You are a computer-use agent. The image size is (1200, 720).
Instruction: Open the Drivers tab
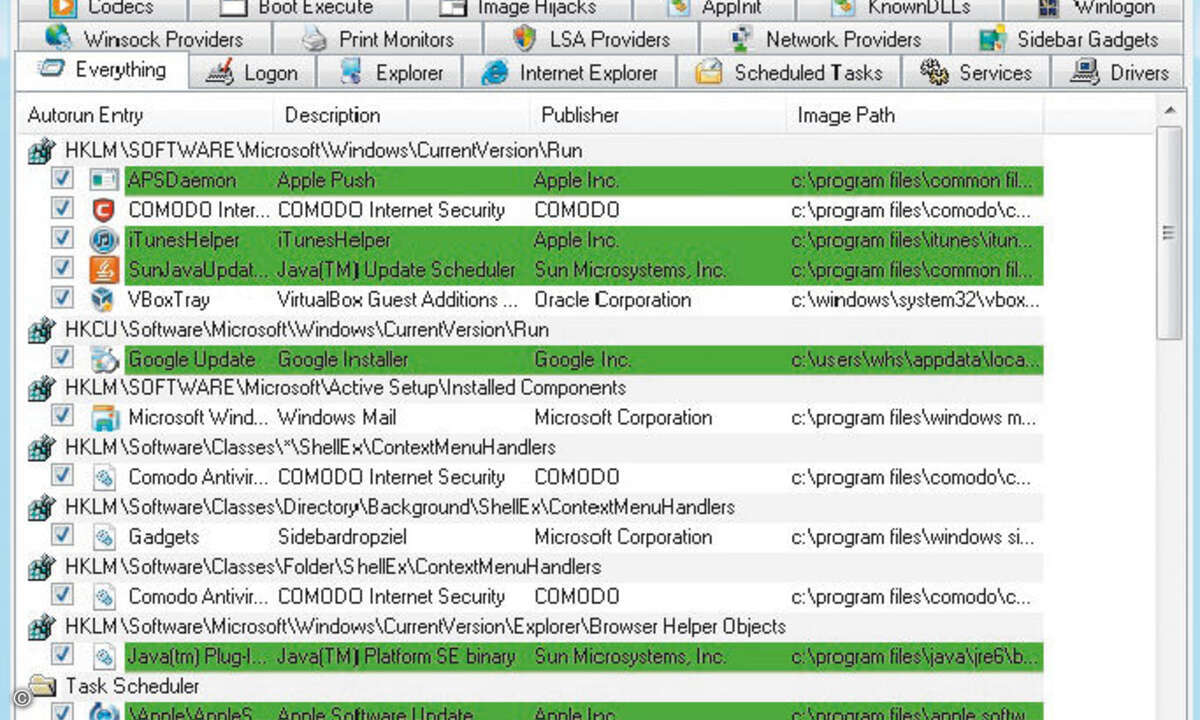click(1119, 73)
